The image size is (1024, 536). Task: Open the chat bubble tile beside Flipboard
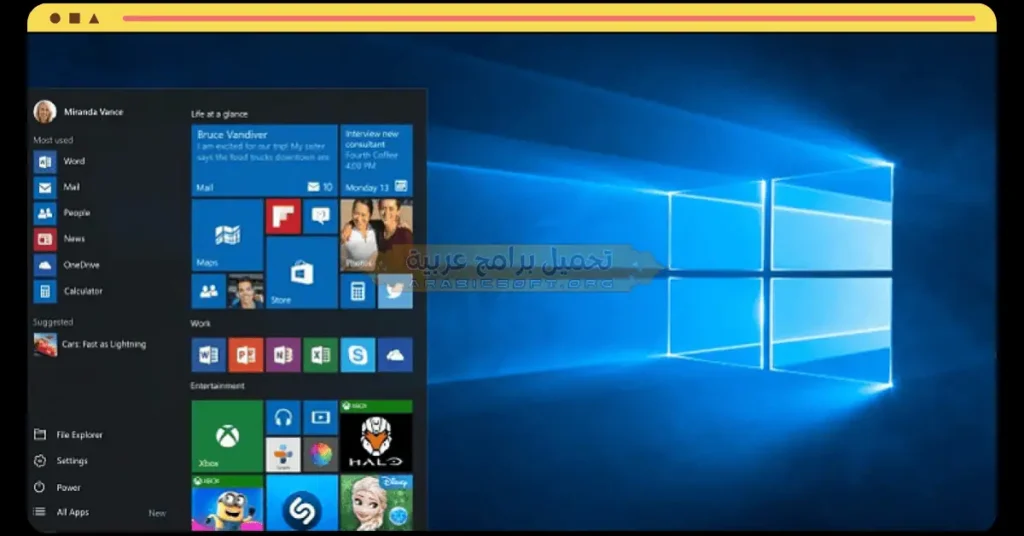(321, 217)
